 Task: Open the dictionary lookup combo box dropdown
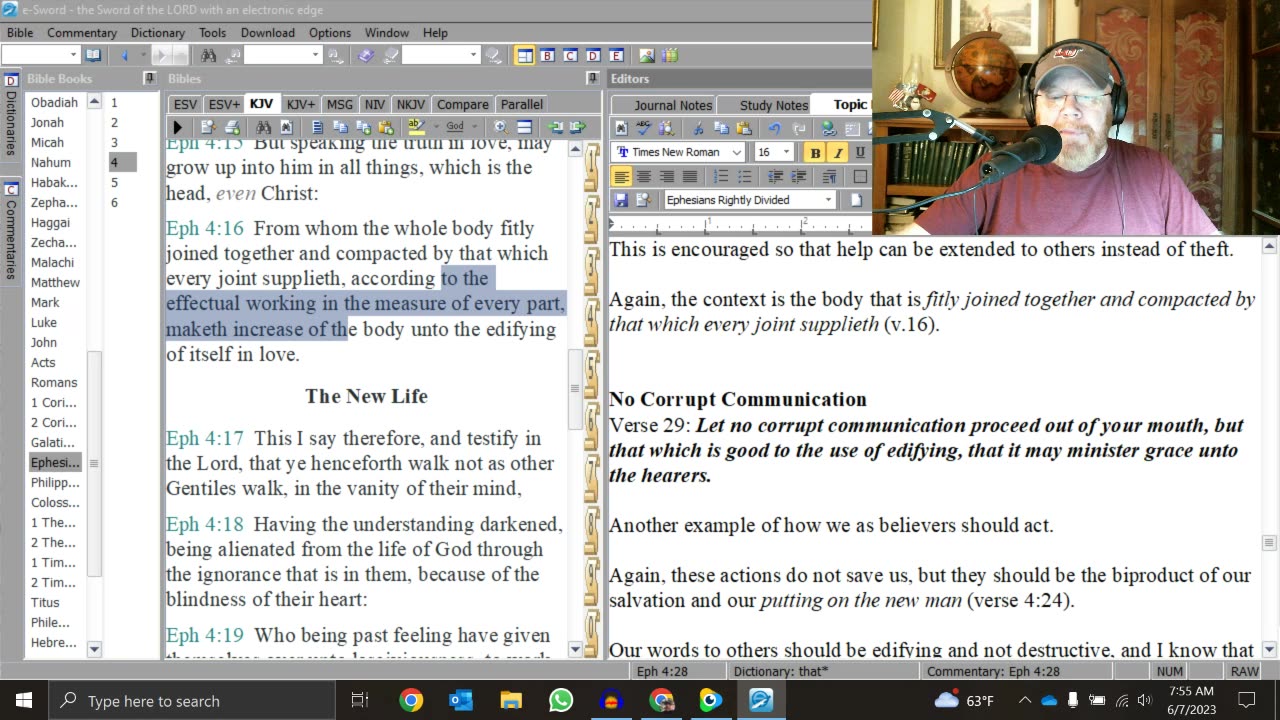point(473,55)
